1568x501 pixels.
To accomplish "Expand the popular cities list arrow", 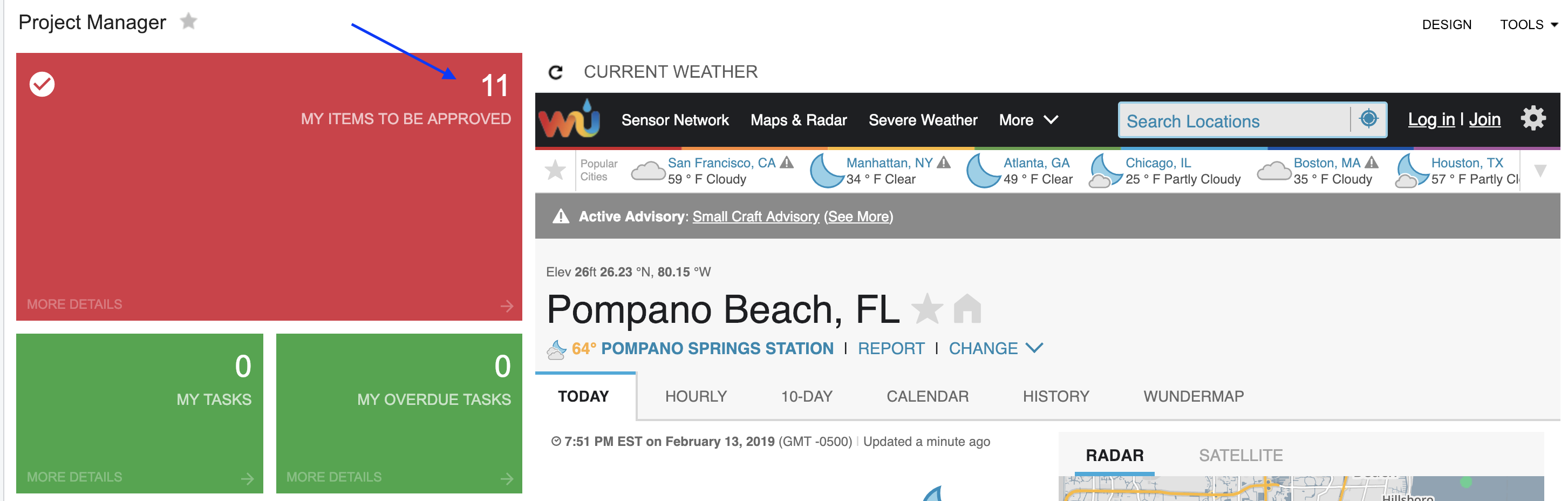I will tap(1539, 171).
